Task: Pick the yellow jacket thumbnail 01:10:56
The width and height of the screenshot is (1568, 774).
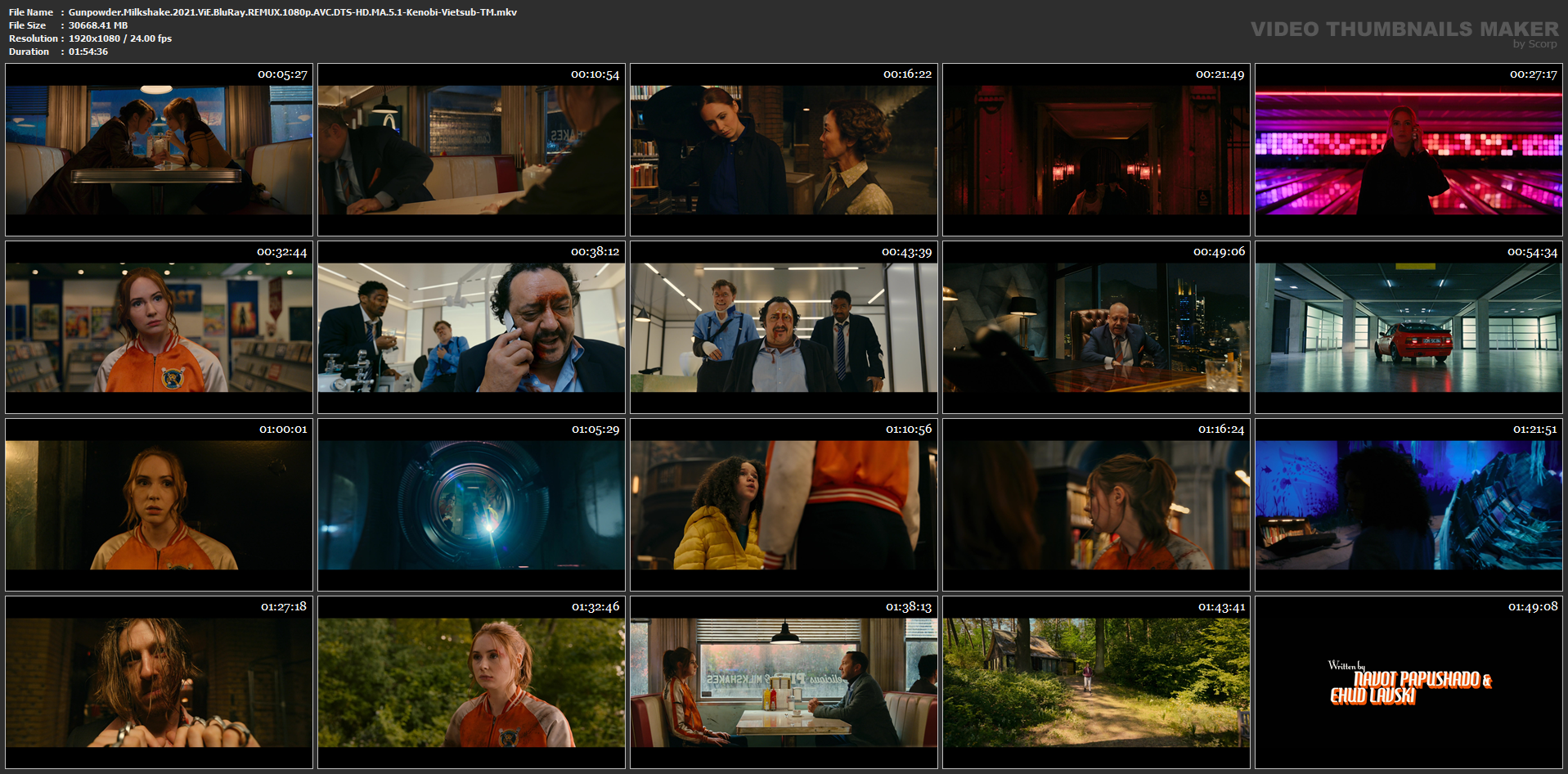Action: [784, 505]
